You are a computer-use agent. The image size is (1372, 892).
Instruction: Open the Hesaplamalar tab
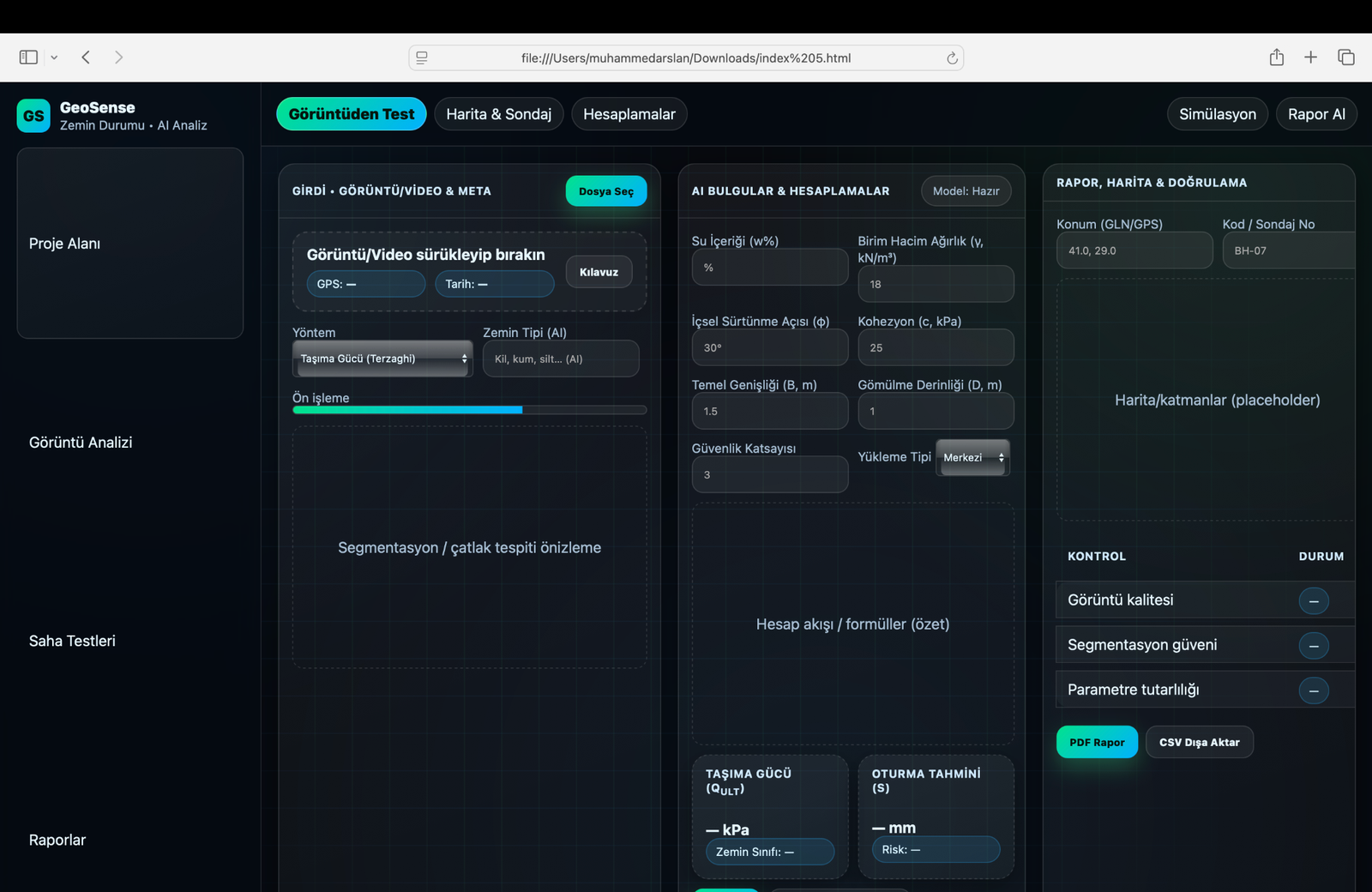pyautogui.click(x=629, y=114)
